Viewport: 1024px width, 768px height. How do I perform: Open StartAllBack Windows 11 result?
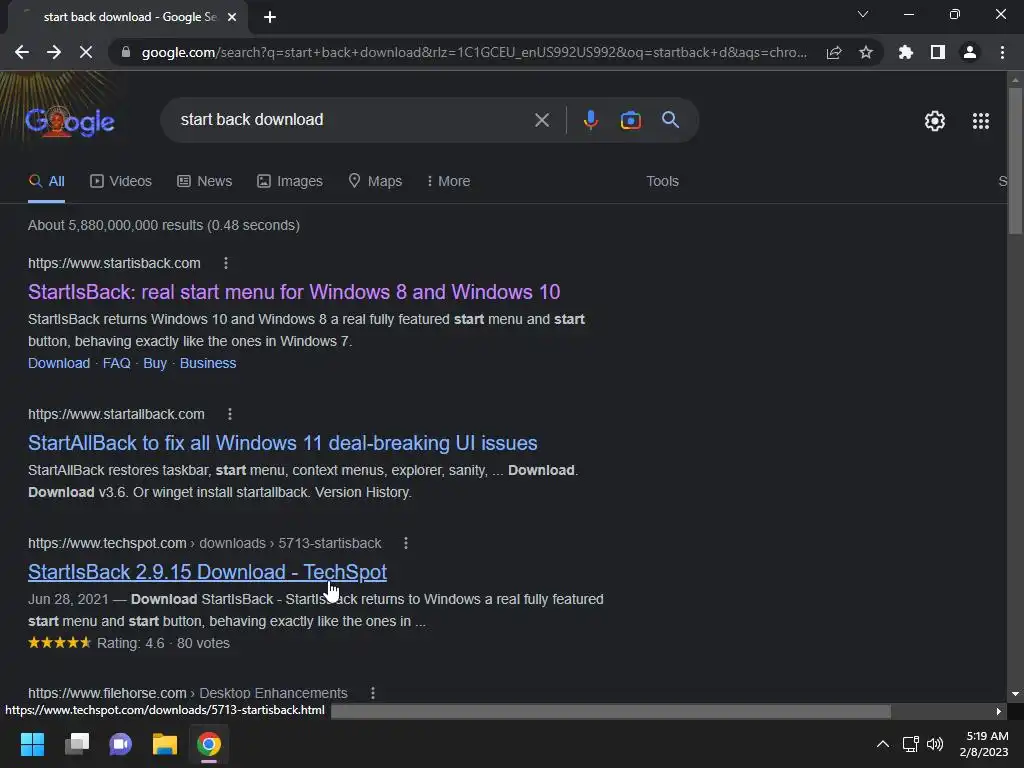[x=283, y=443]
